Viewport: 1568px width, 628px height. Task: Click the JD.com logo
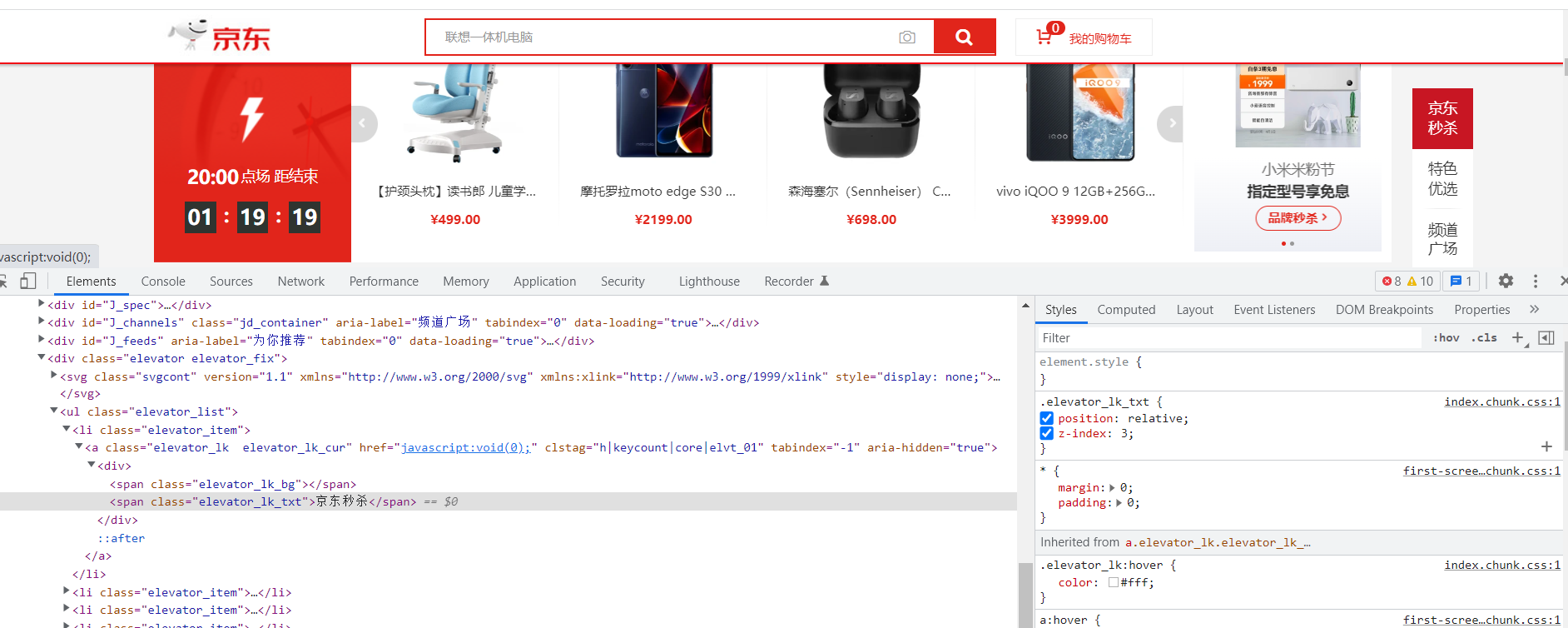coord(220,36)
